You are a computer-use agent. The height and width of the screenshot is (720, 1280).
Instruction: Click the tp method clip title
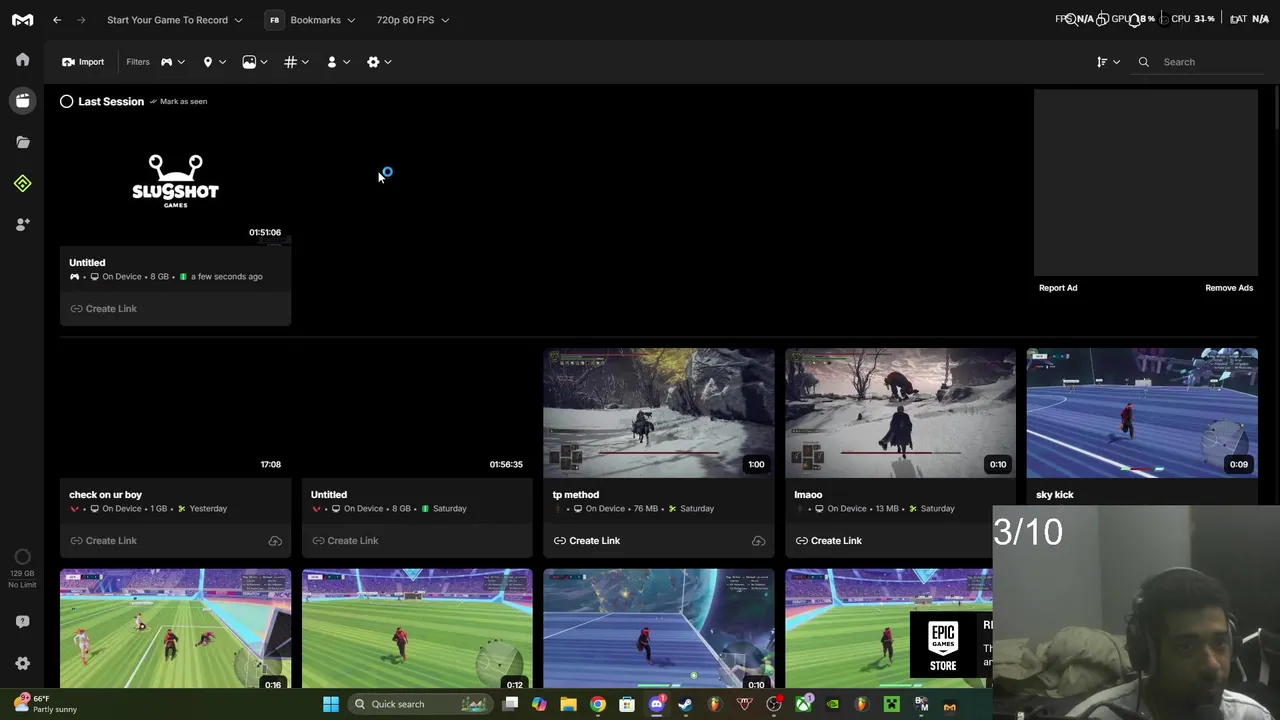click(x=576, y=495)
